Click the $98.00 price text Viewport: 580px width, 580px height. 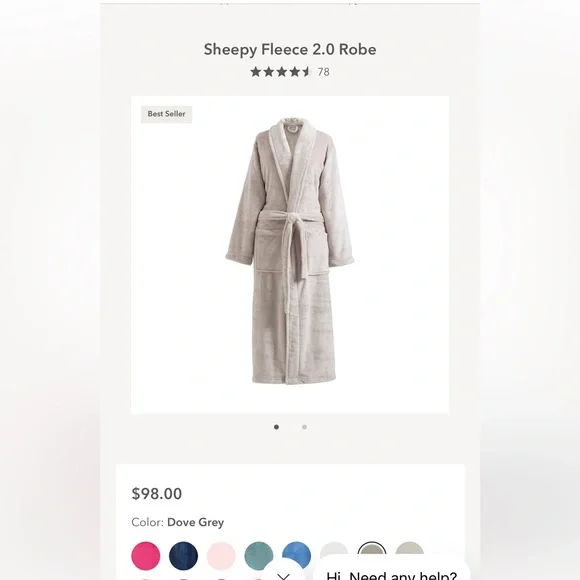coord(157,493)
